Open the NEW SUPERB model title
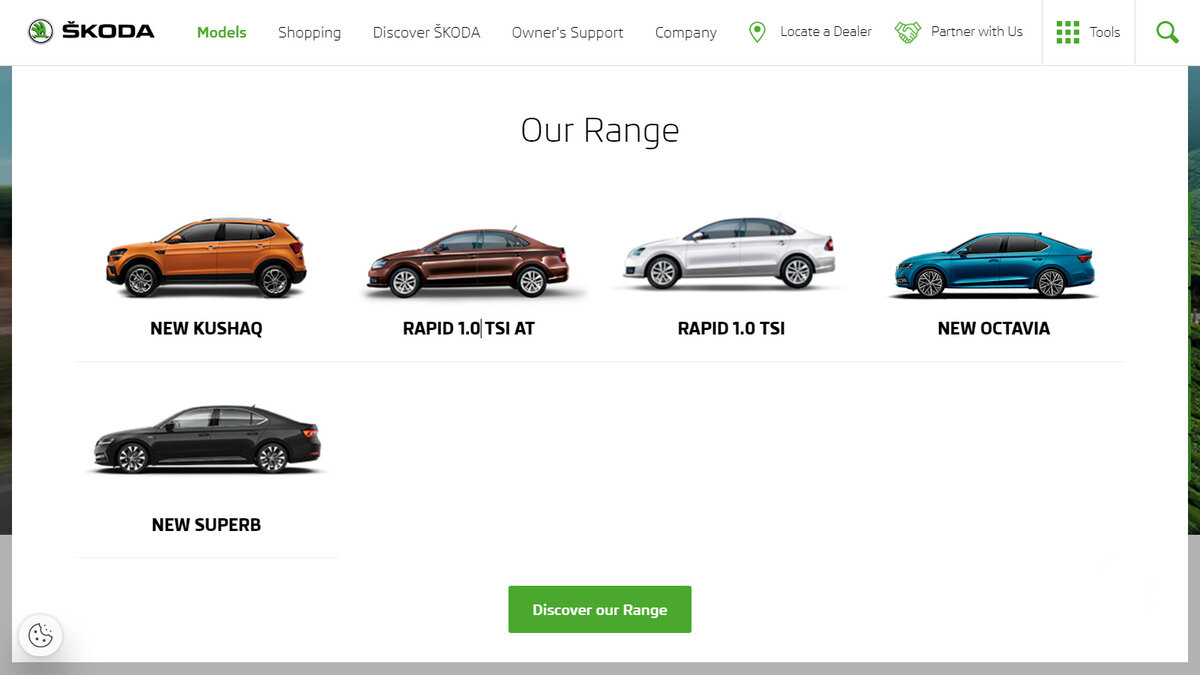The image size is (1200, 675). (x=206, y=525)
